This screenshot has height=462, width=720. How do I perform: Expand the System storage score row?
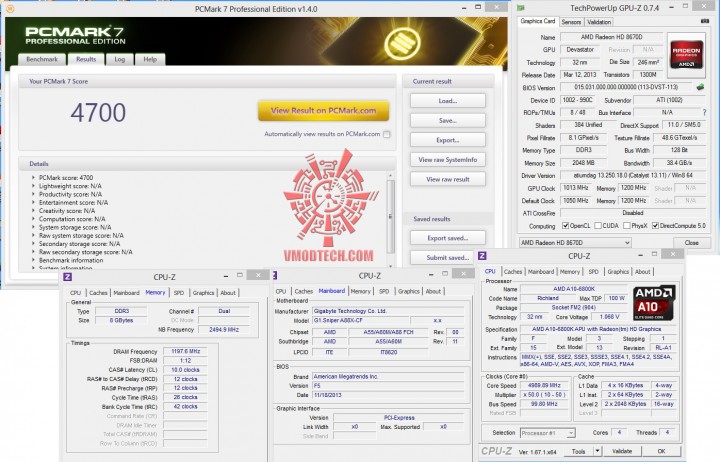(33, 227)
